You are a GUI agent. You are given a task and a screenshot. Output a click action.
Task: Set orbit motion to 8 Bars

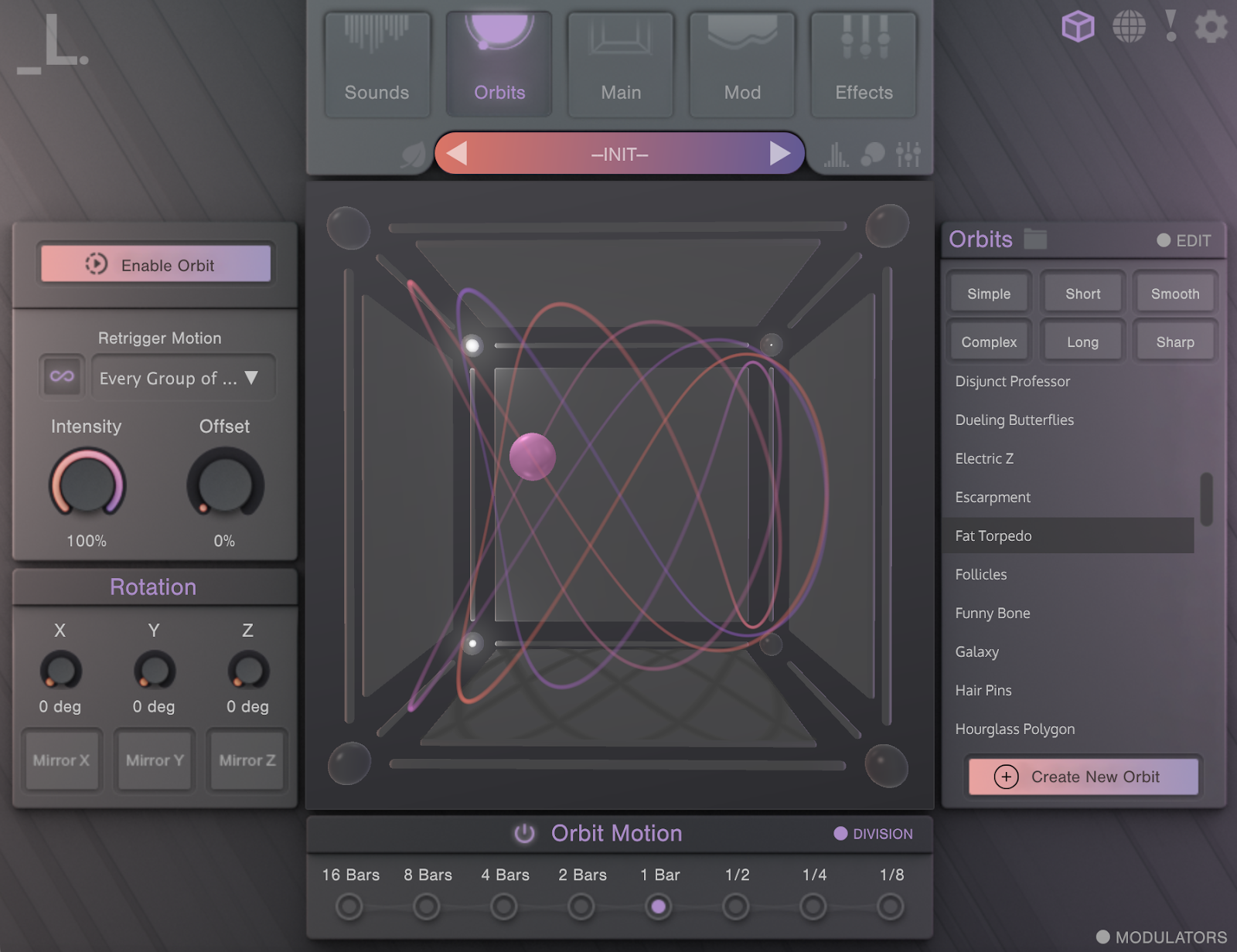[x=427, y=906]
